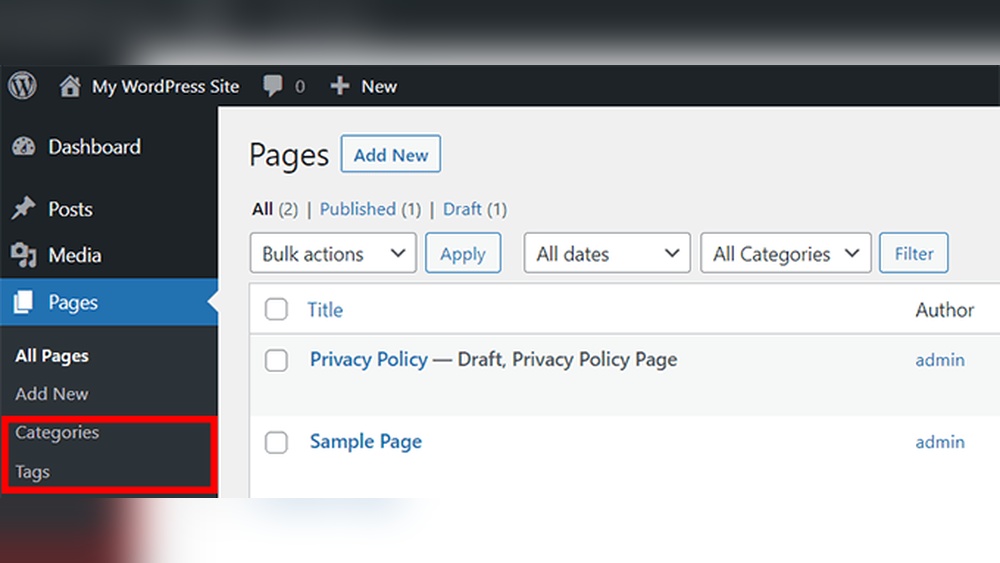
Task: Click Add New button beside Pages heading
Action: (391, 154)
